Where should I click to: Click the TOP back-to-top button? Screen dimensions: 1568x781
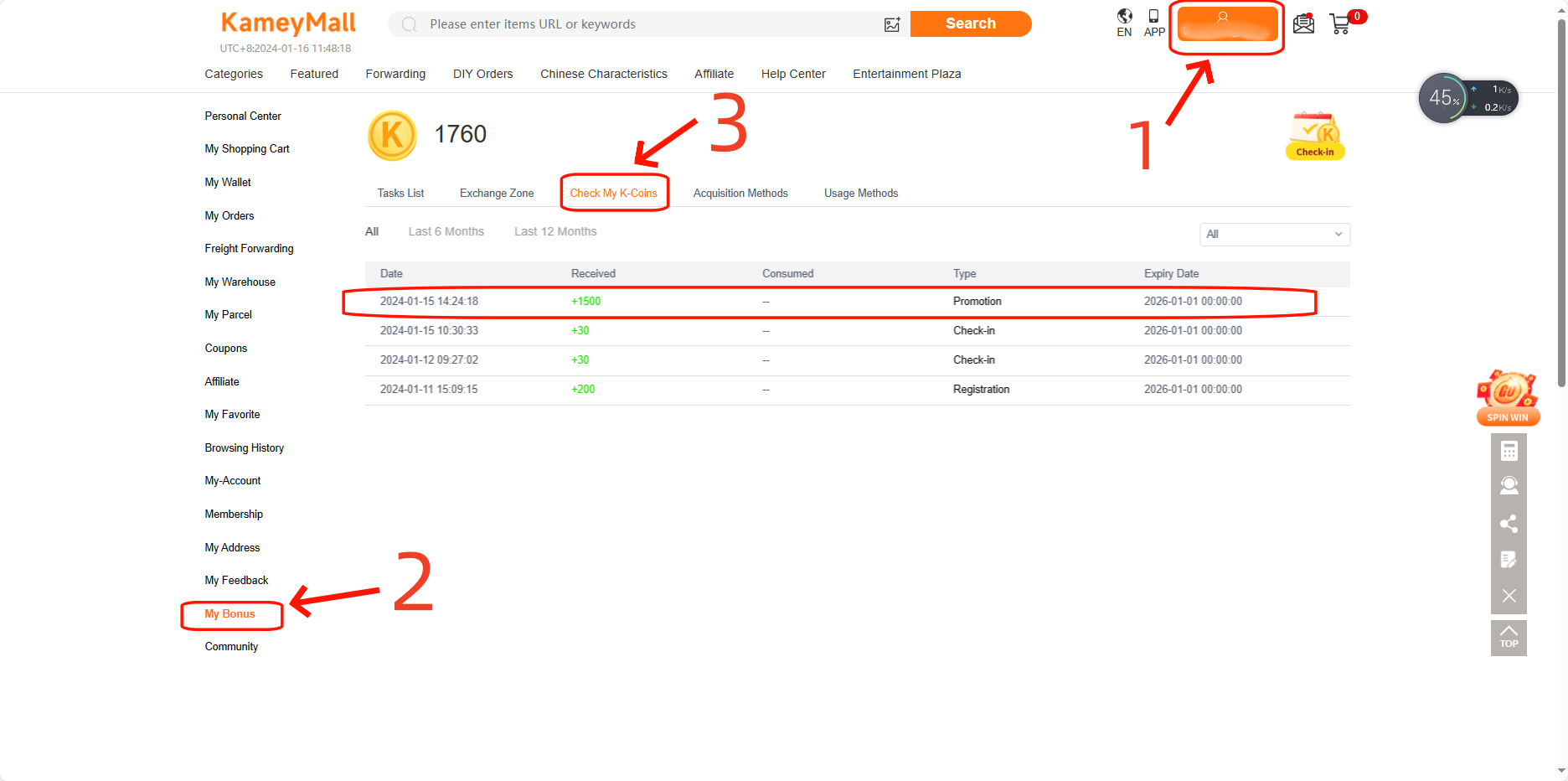(1509, 638)
